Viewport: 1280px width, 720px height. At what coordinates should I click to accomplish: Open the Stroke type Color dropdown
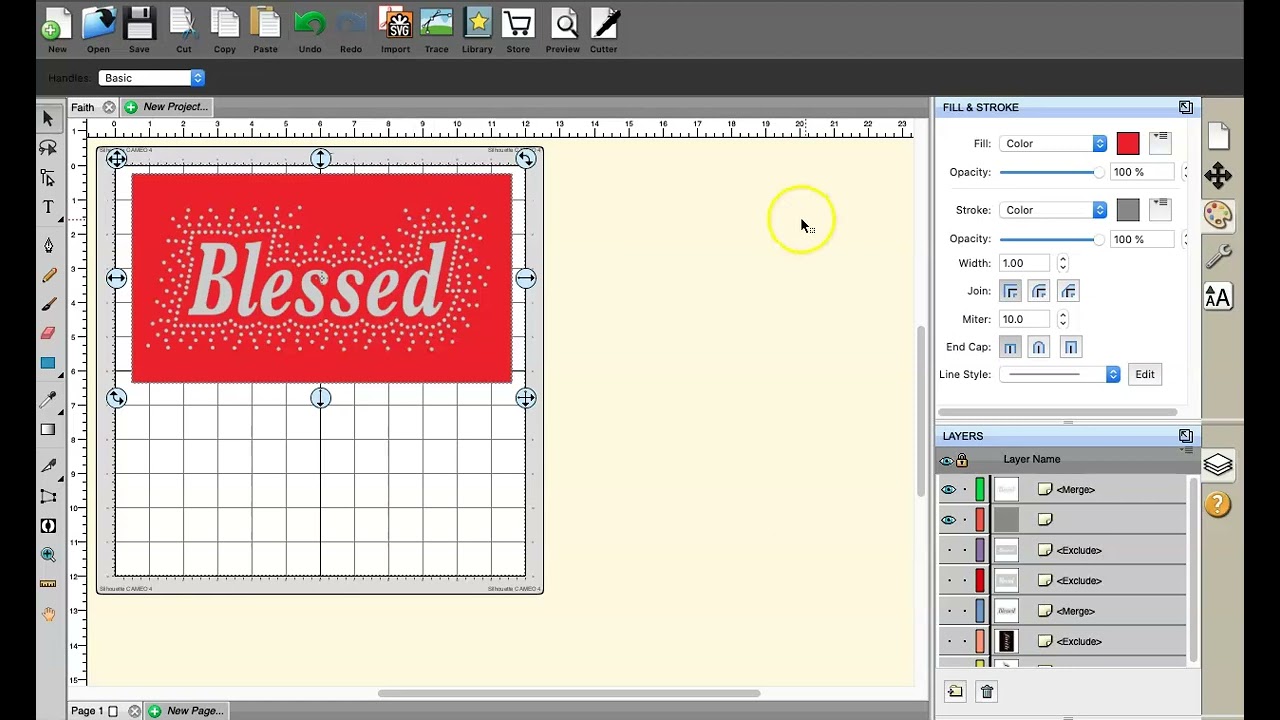1053,210
